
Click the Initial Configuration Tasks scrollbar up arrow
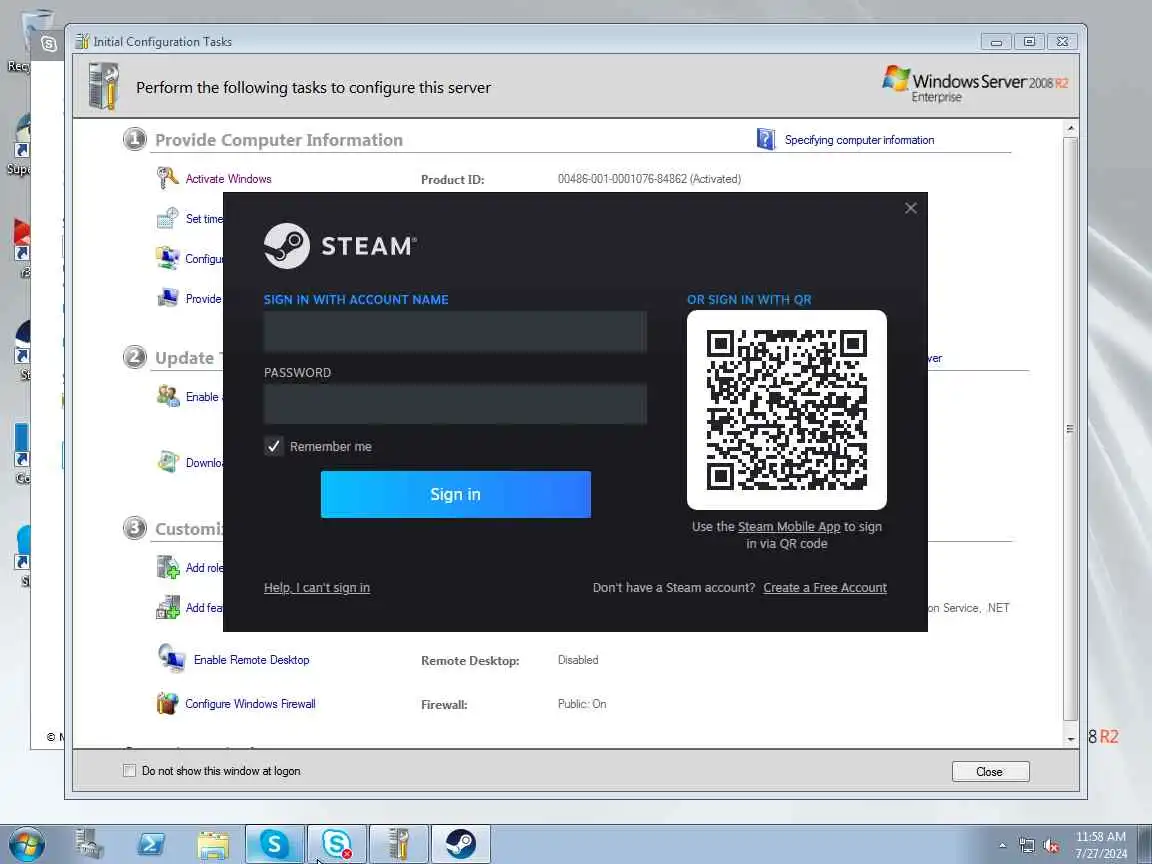[1070, 129]
